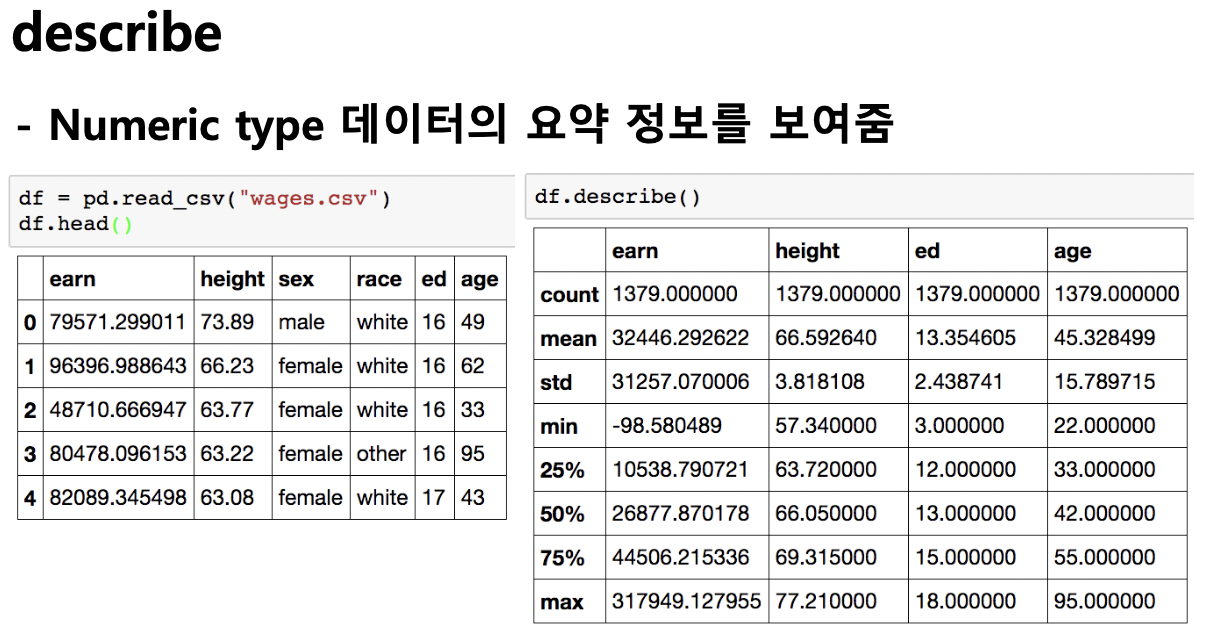The width and height of the screenshot is (1222, 638).
Task: Click the mean height value 66.592640
Action: point(826,338)
